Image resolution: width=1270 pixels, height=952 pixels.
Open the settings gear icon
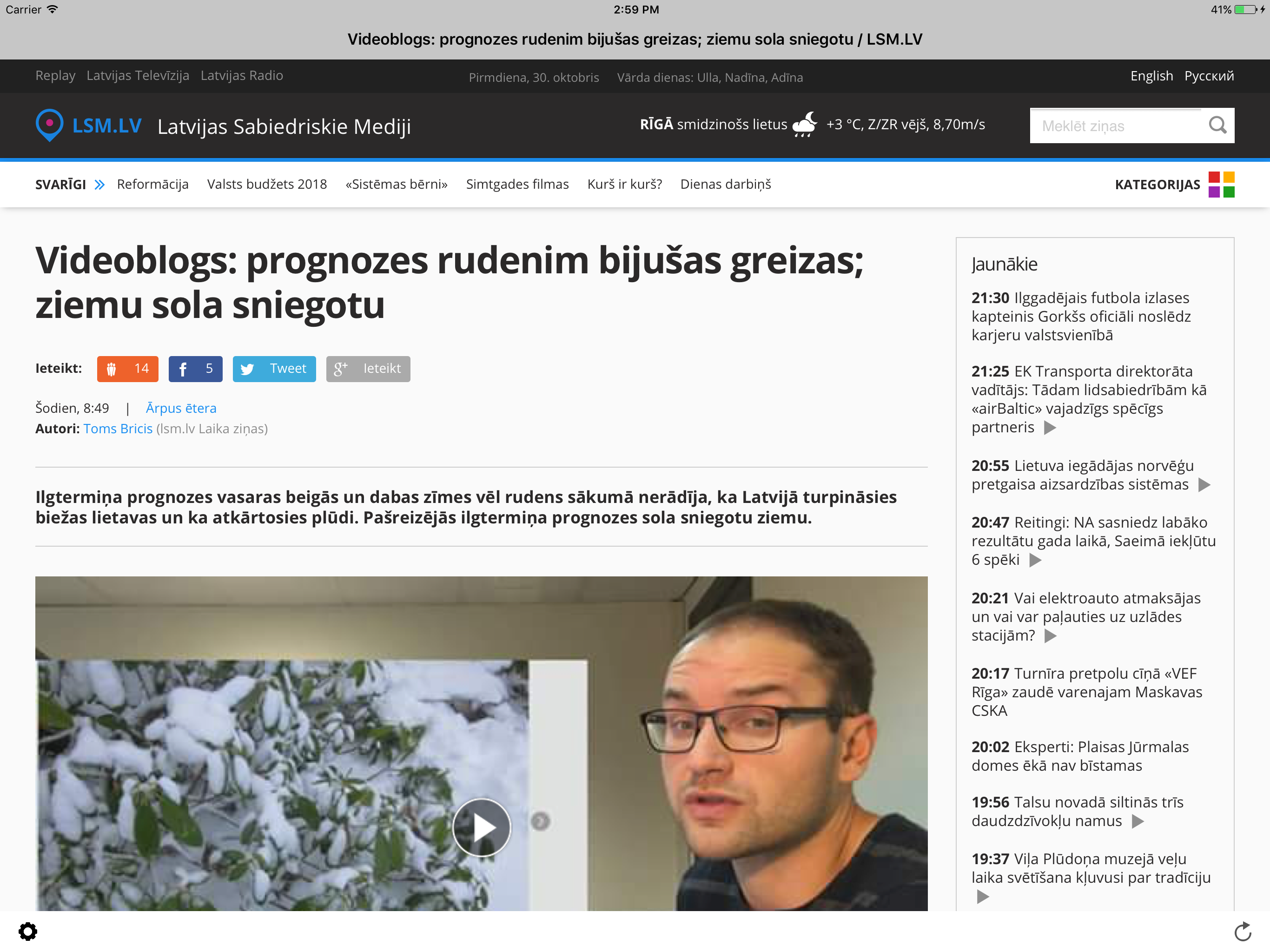[27, 932]
